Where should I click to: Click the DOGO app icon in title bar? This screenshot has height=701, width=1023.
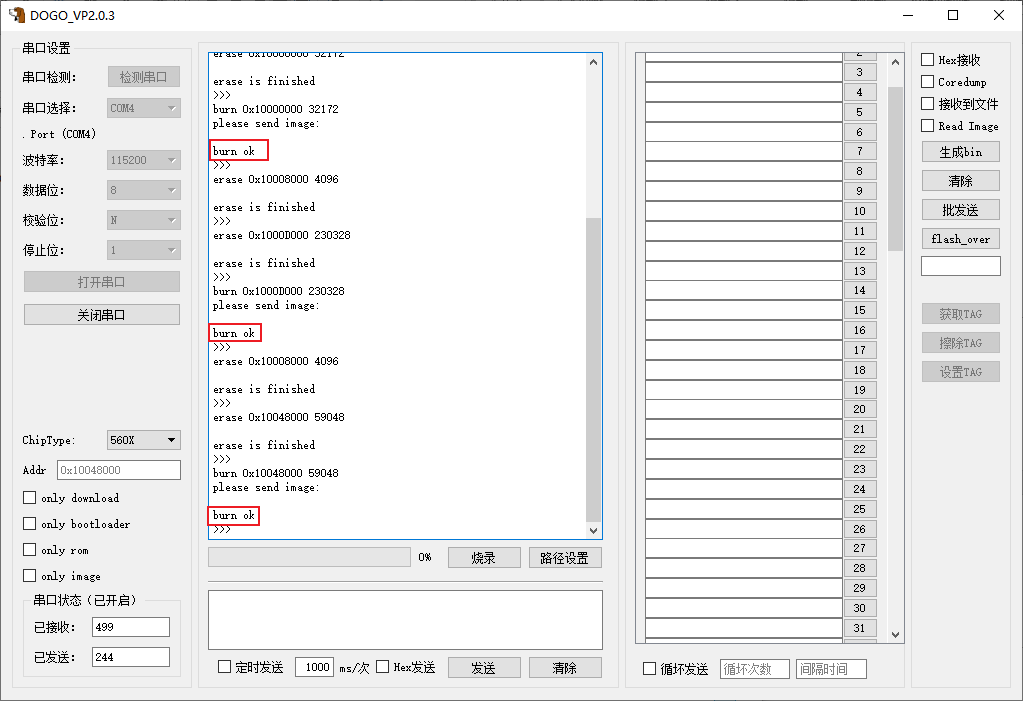click(x=16, y=15)
